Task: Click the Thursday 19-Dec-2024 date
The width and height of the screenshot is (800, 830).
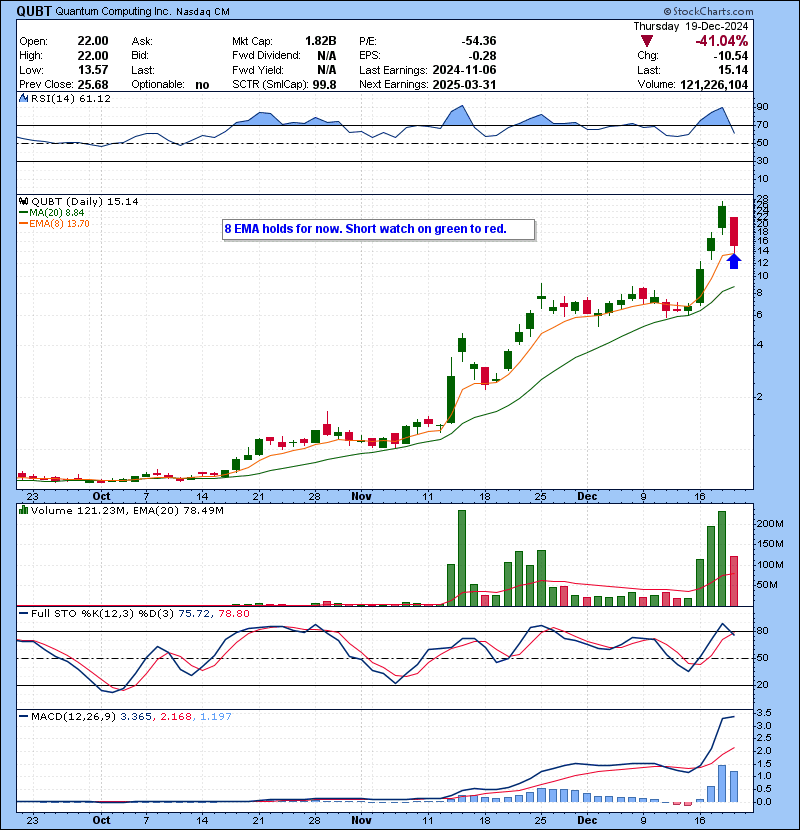Action: coord(691,26)
